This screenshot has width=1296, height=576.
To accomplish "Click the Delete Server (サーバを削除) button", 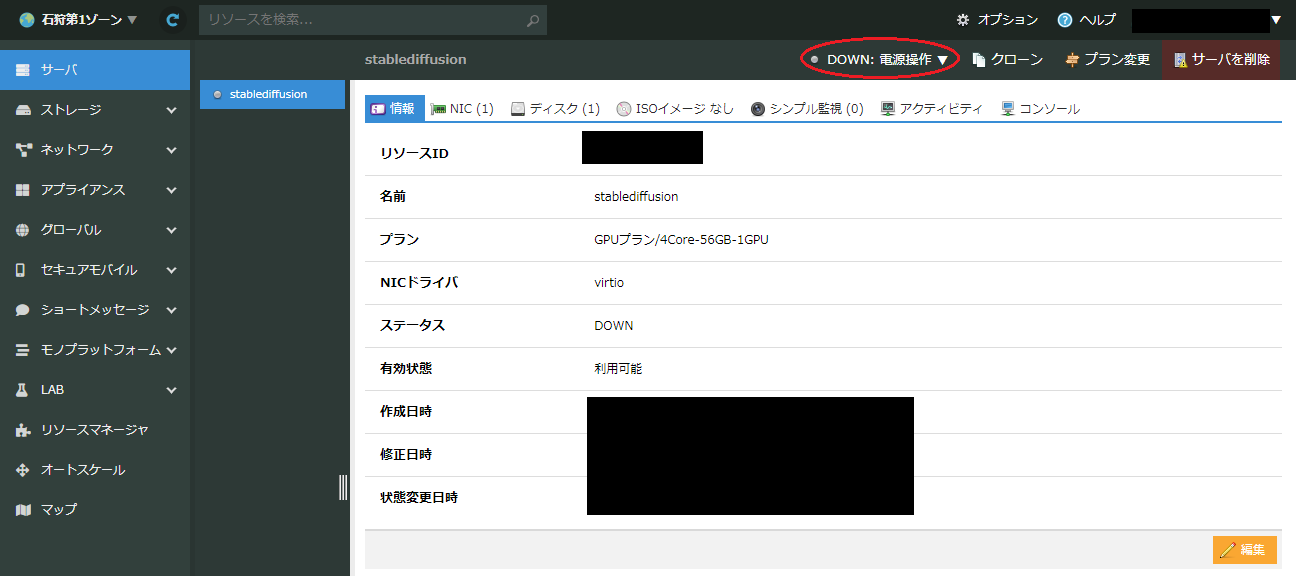I will click(x=1221, y=60).
